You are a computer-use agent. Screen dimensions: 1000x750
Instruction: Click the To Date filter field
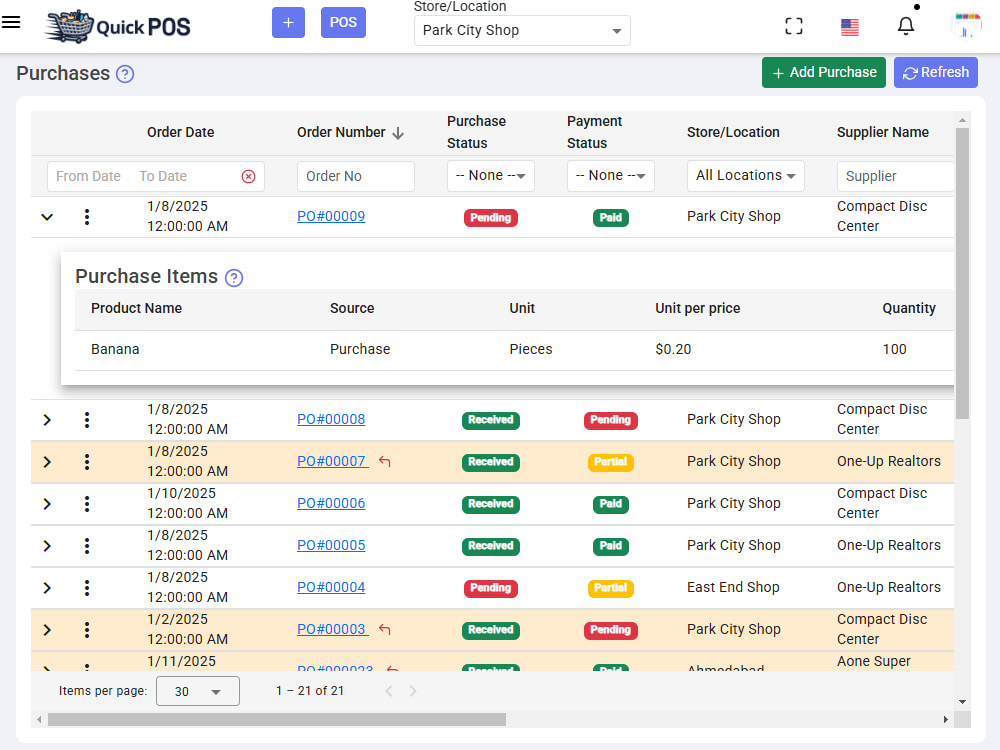click(x=163, y=176)
